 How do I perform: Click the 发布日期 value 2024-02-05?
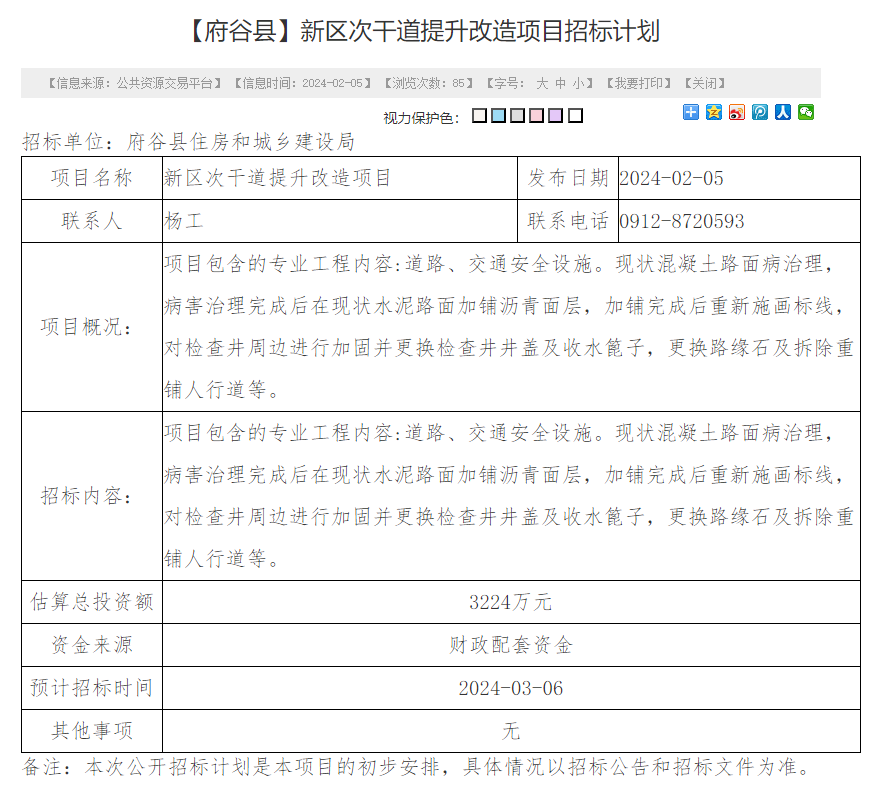[671, 179]
